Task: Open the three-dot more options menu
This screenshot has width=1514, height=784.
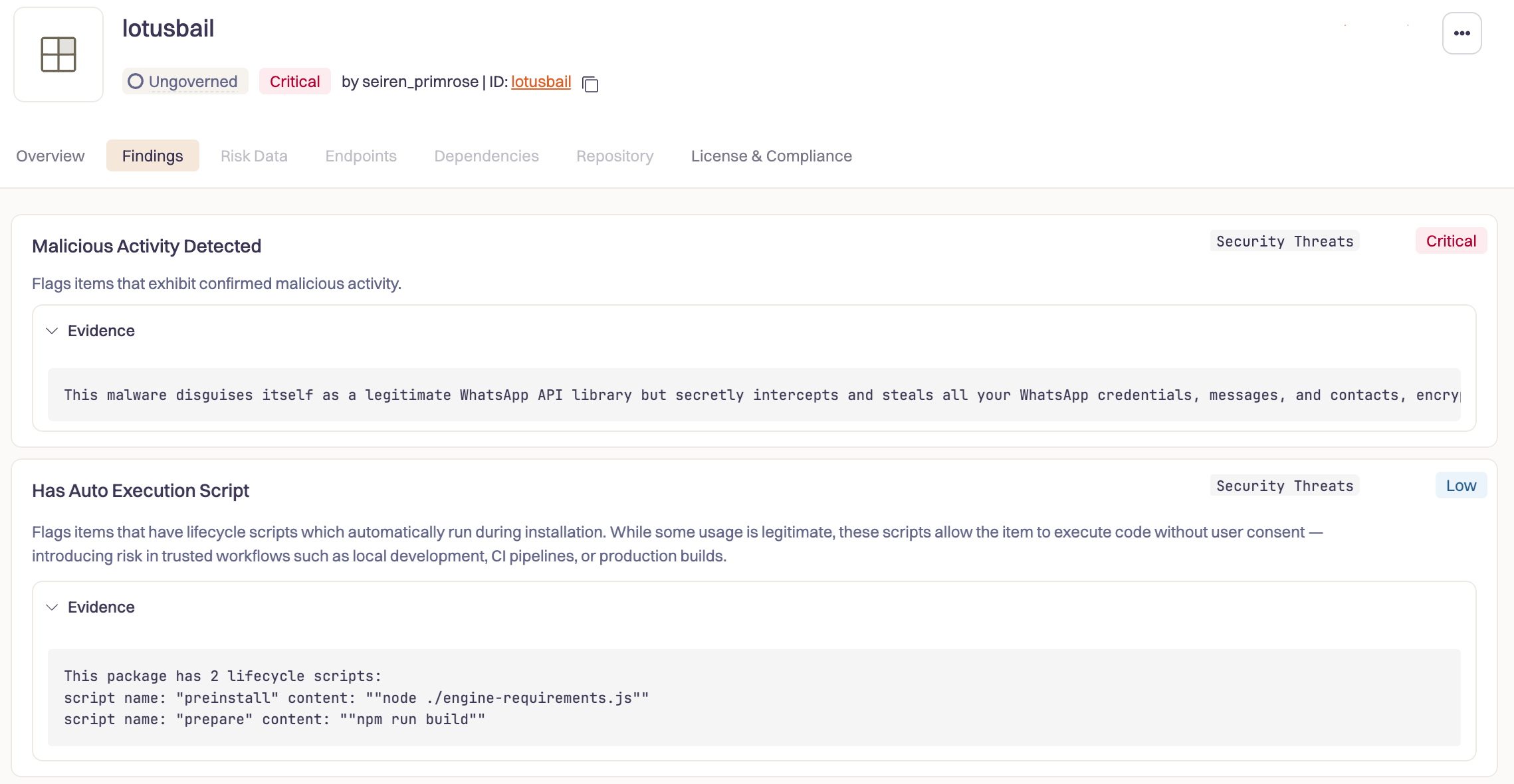Action: (x=1461, y=33)
